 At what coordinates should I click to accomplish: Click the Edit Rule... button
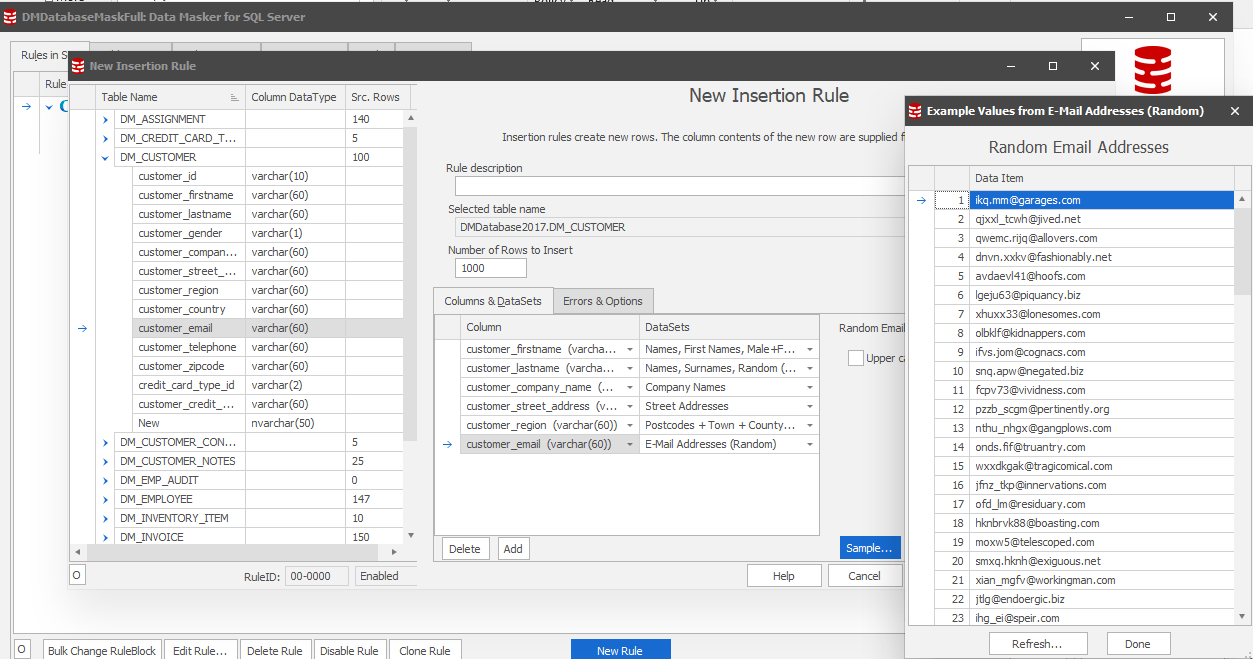[x=200, y=650]
